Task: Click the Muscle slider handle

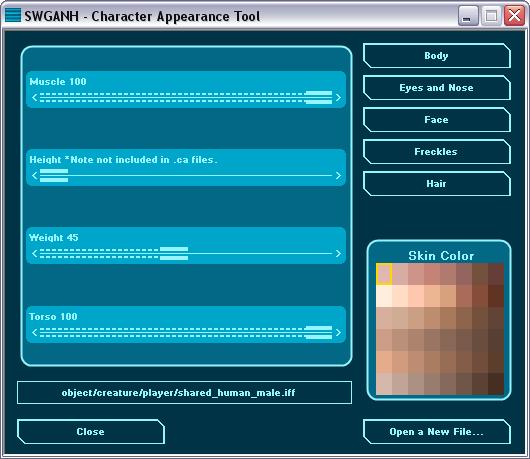Action: pos(318,97)
